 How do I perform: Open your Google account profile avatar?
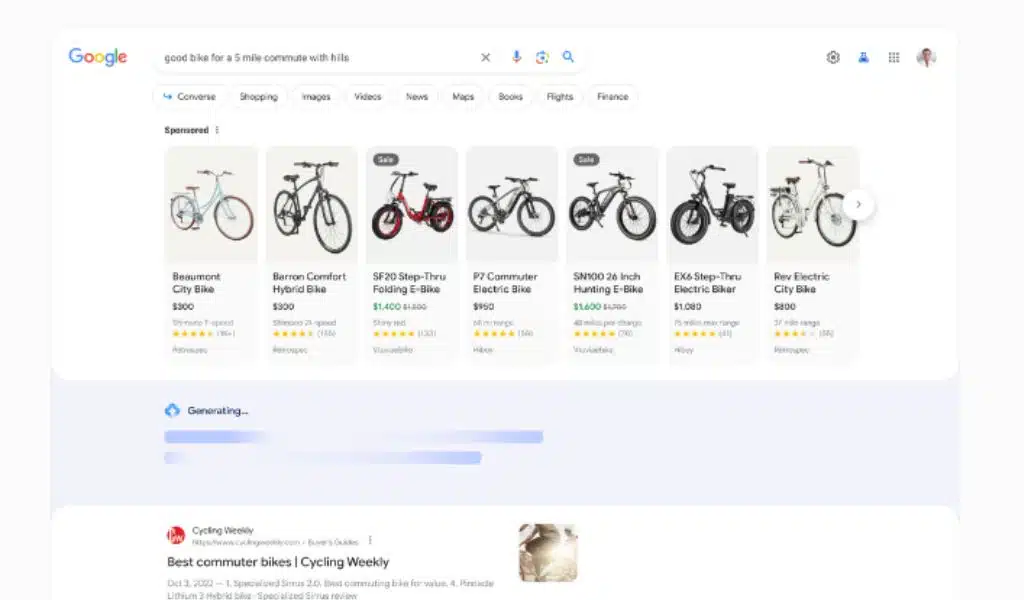point(926,57)
